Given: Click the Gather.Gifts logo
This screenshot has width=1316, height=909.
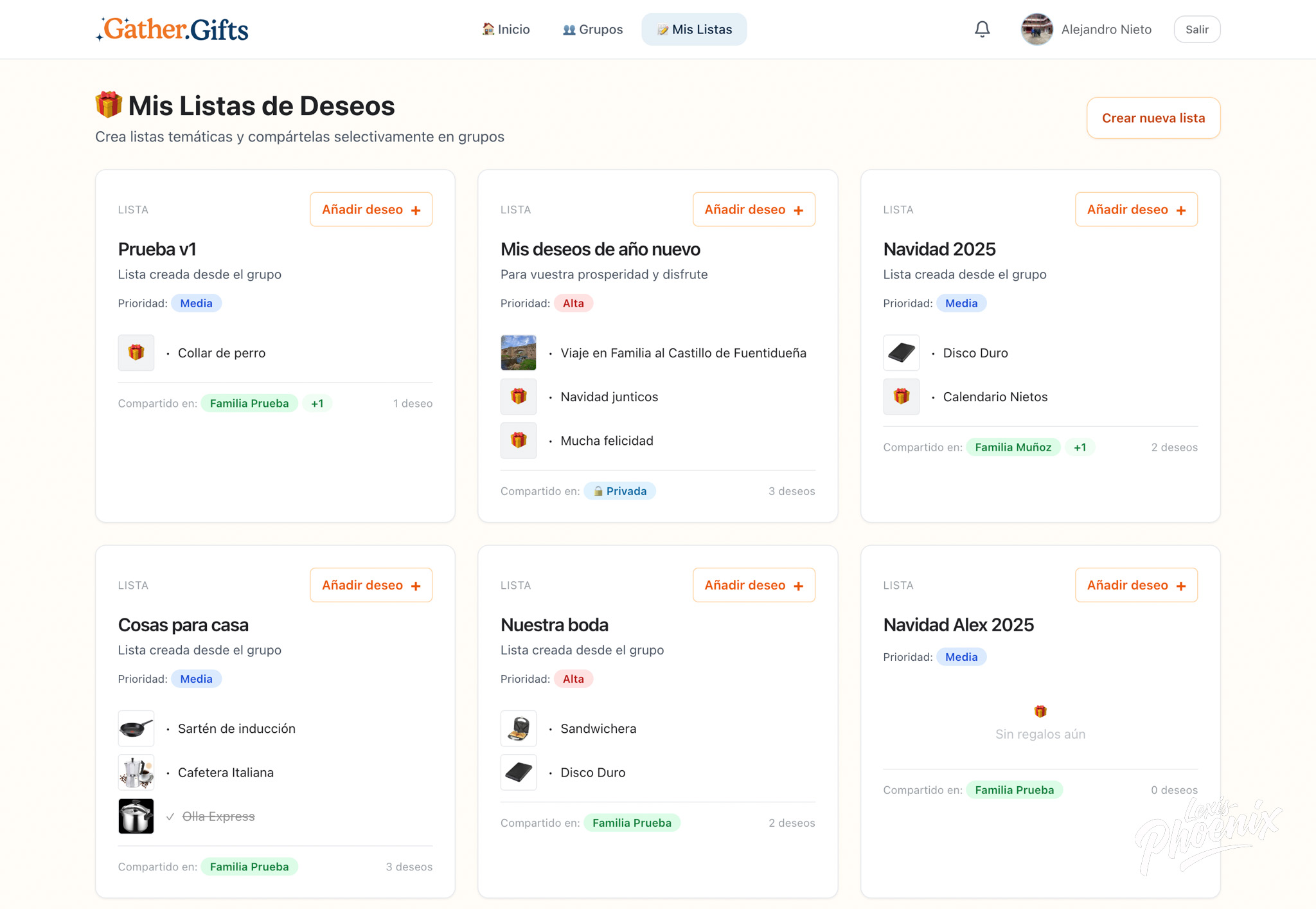Looking at the screenshot, I should coord(172,29).
